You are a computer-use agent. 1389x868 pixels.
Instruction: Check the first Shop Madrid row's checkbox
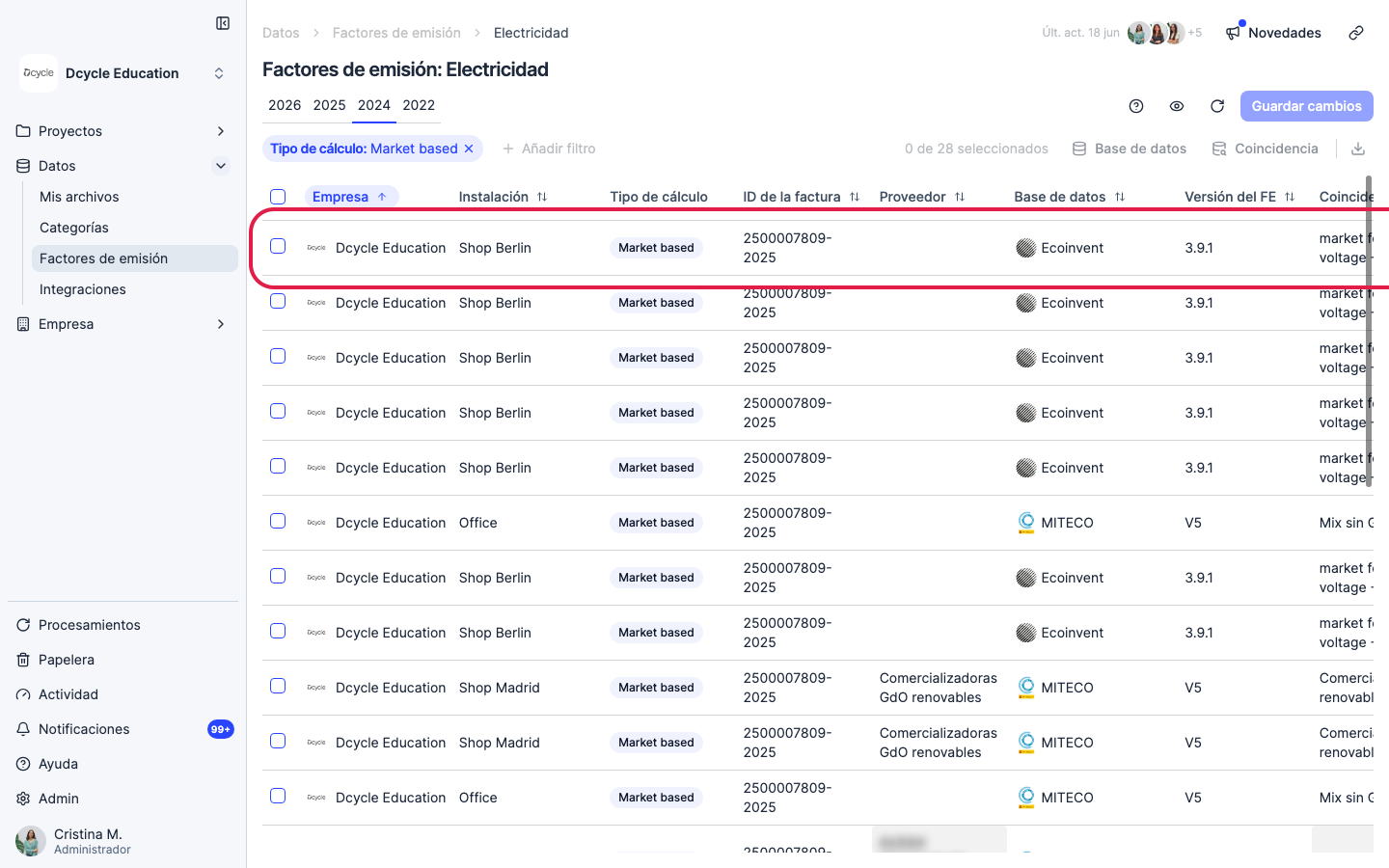click(x=278, y=686)
